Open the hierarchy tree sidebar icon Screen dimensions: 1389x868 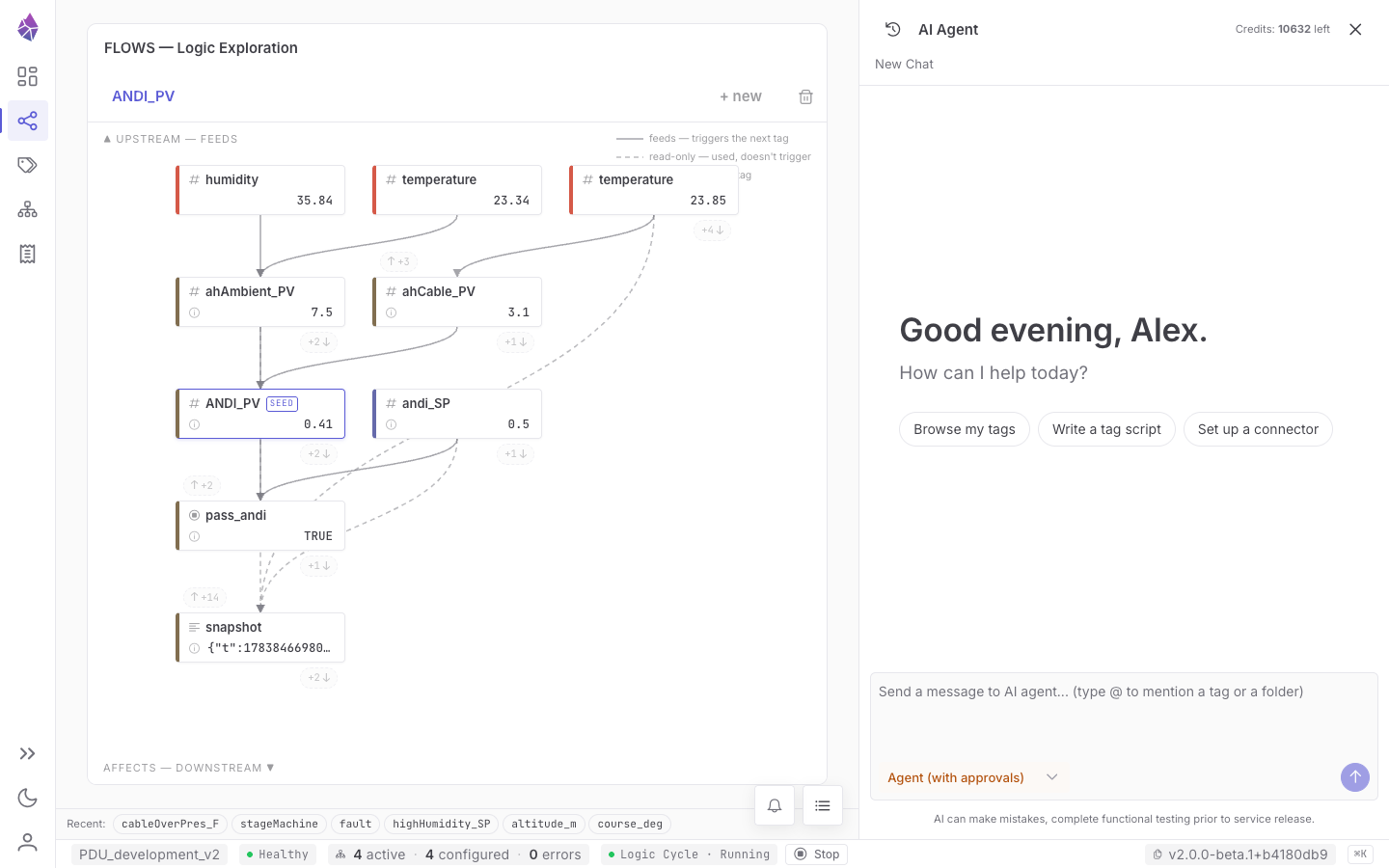point(28,209)
